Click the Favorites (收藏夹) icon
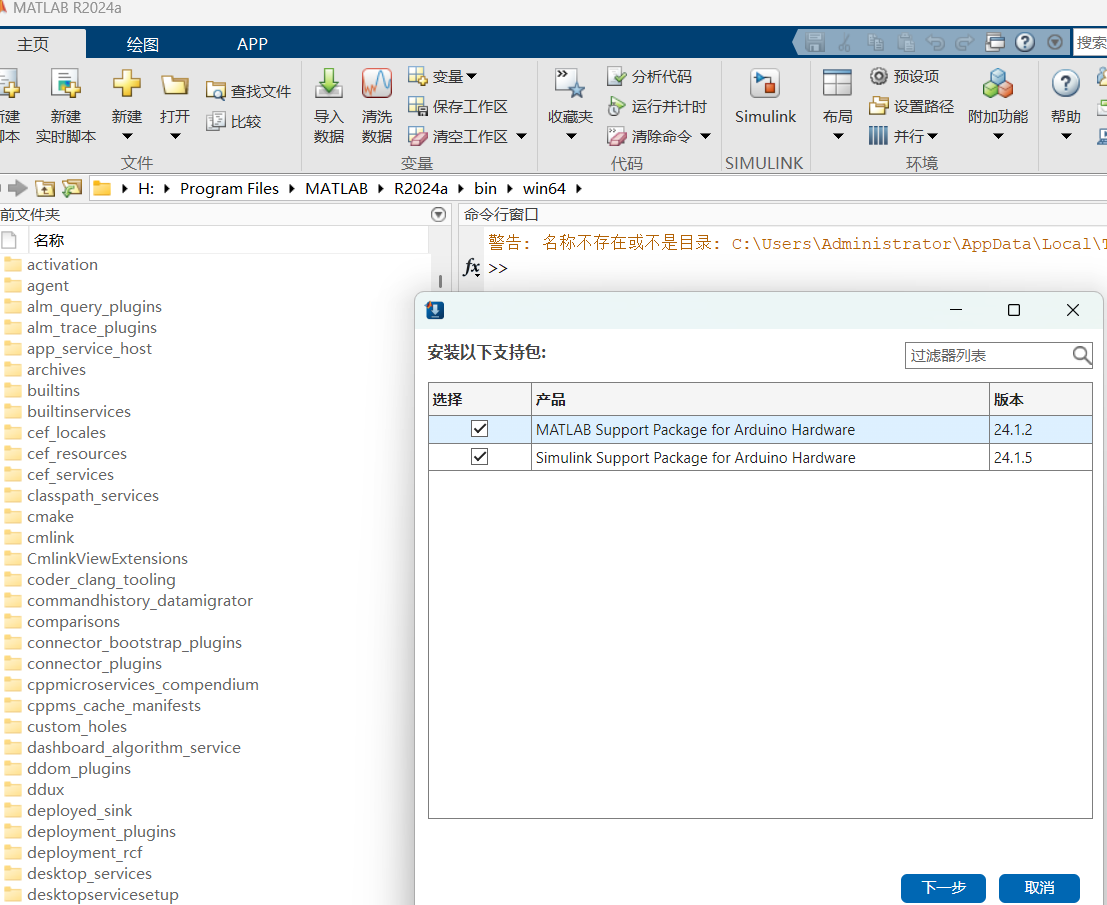Image resolution: width=1107 pixels, height=905 pixels. pos(570,84)
